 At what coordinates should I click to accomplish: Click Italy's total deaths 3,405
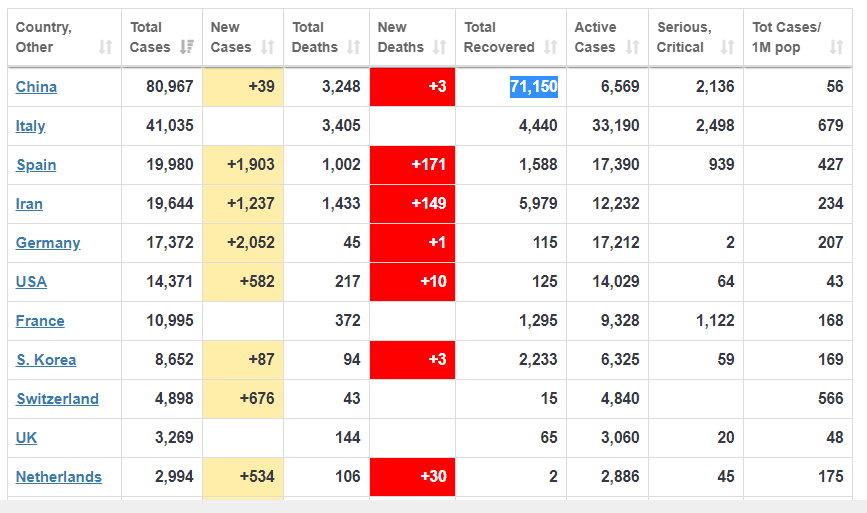point(341,125)
